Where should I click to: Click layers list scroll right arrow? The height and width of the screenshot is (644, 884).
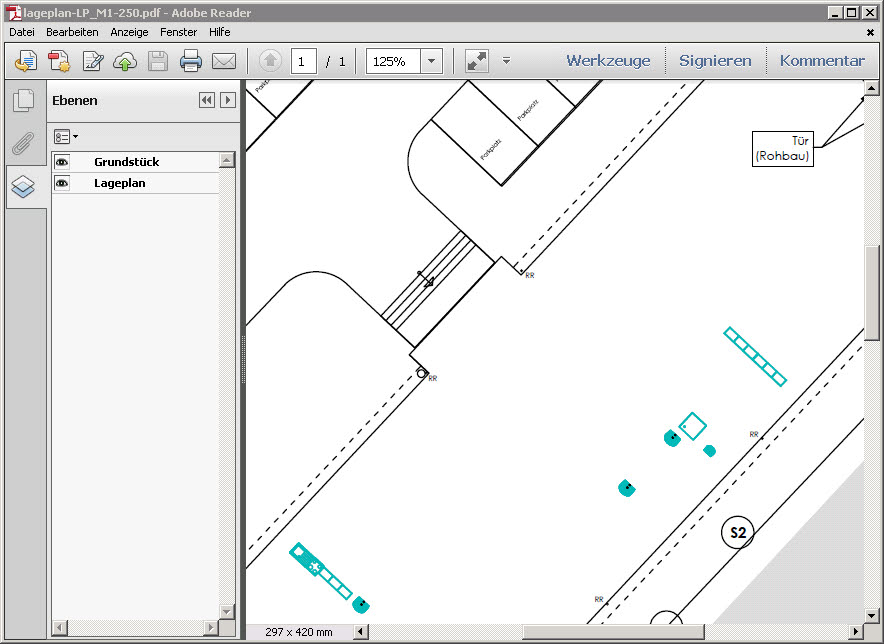tap(211, 627)
